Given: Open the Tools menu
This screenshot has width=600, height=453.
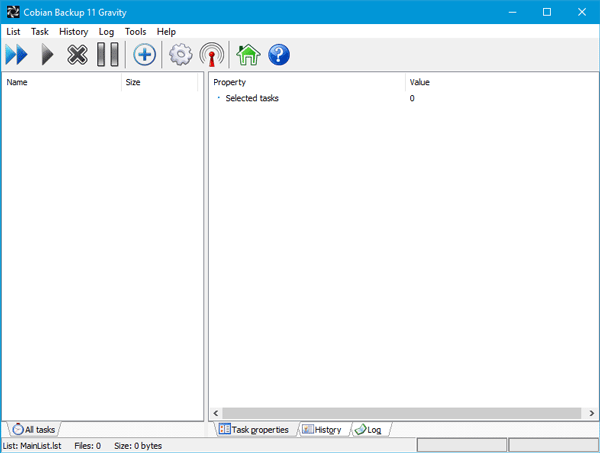Looking at the screenshot, I should [x=135, y=32].
